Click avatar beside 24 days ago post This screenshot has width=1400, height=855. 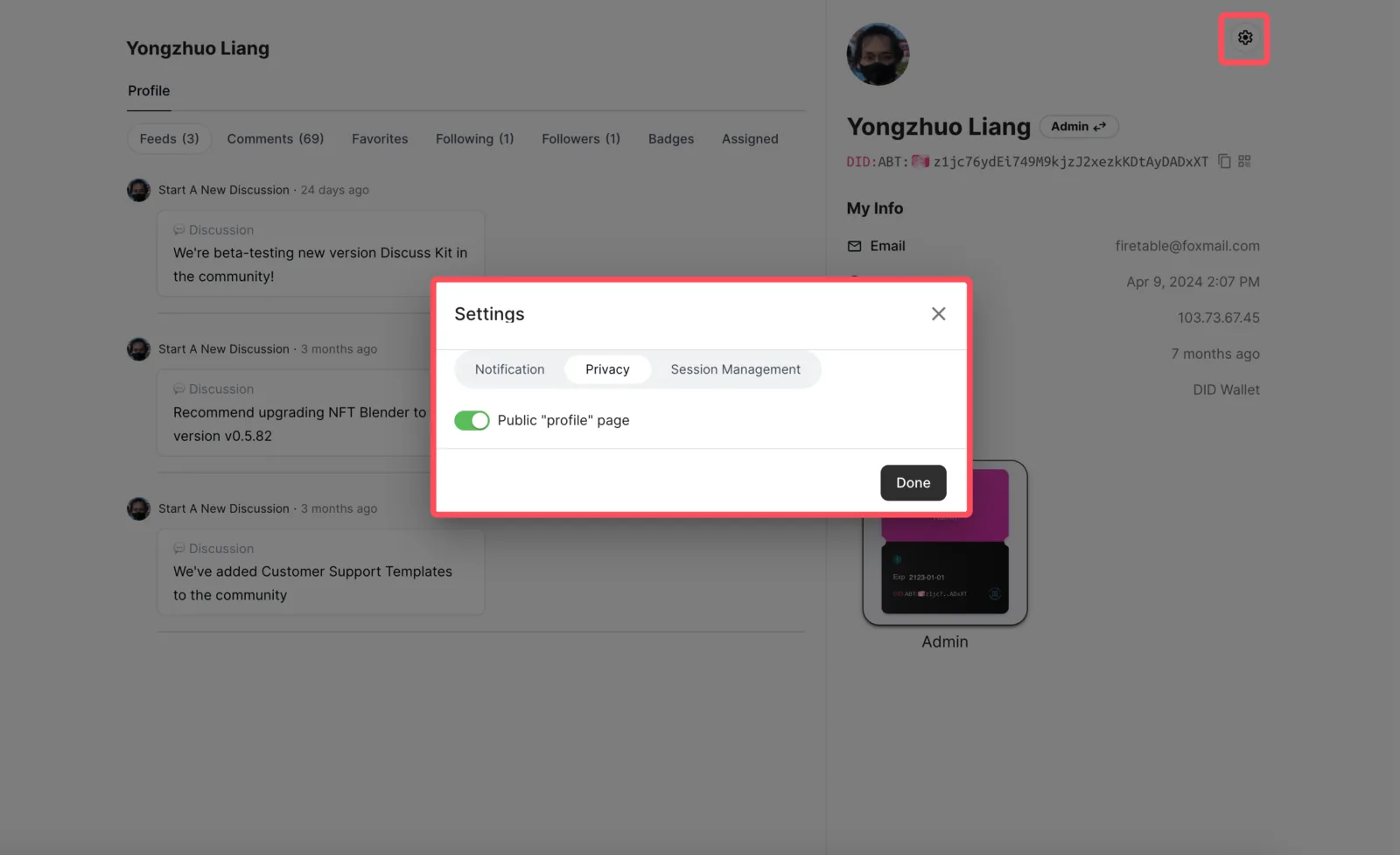(x=138, y=190)
